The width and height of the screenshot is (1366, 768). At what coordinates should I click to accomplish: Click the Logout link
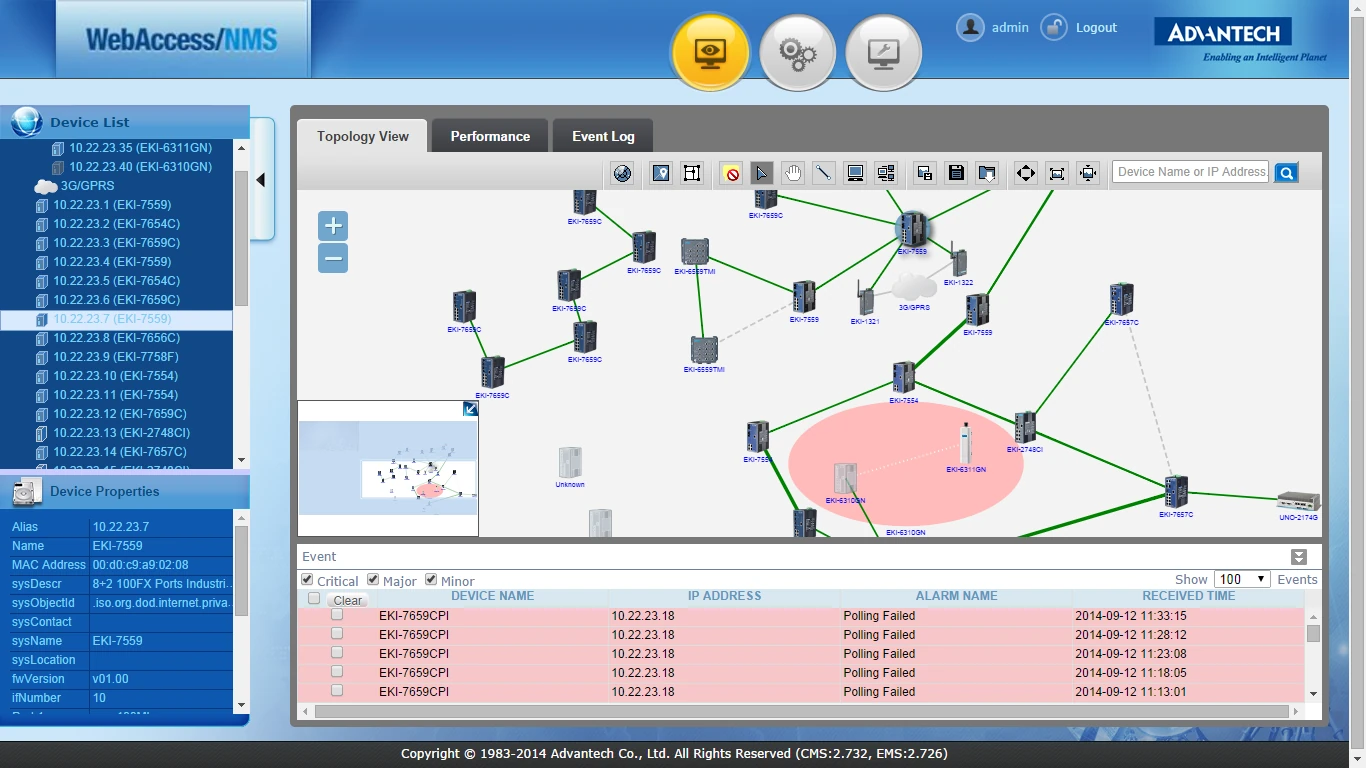(1095, 28)
